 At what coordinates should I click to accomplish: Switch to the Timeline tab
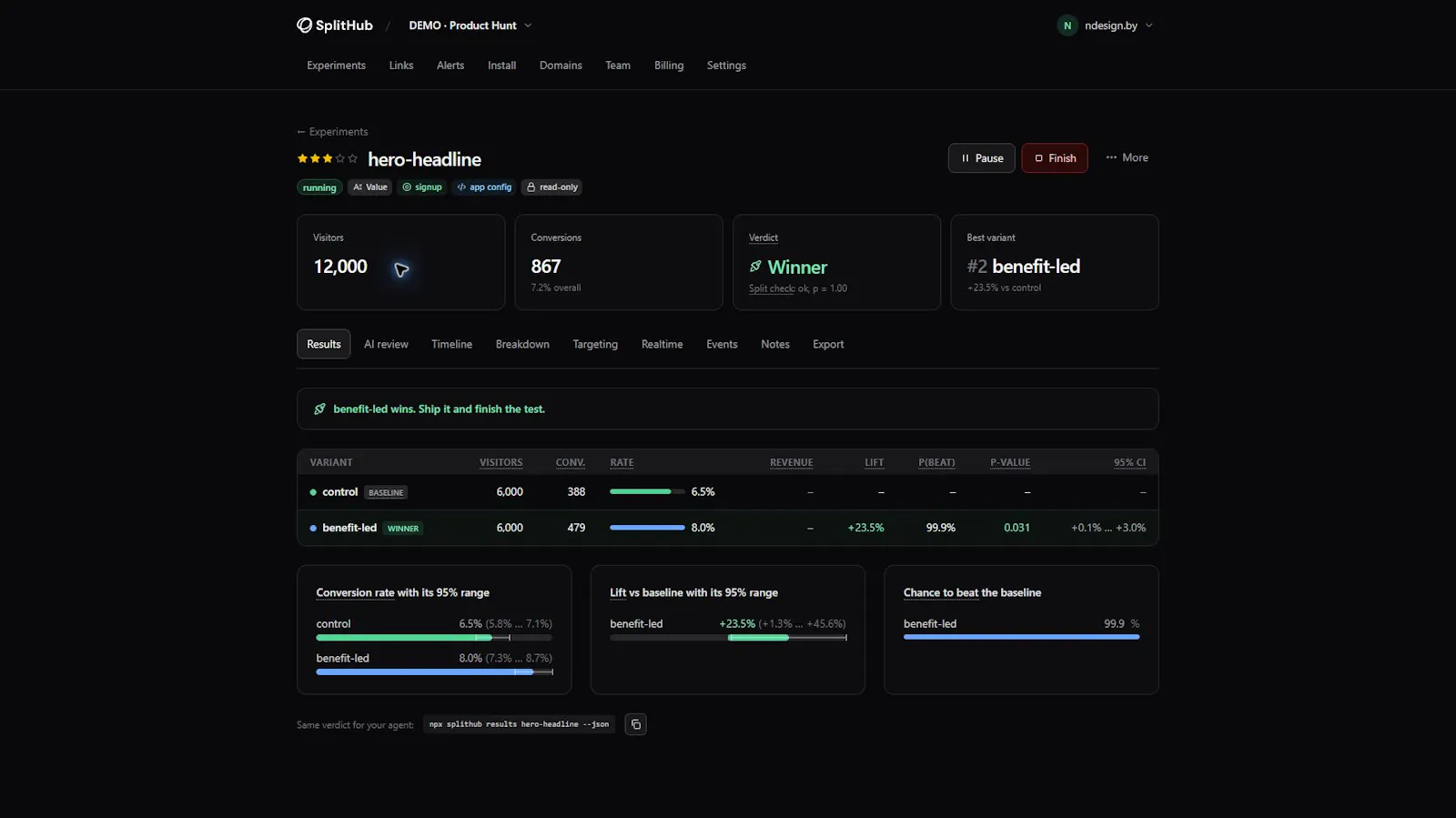coord(451,344)
